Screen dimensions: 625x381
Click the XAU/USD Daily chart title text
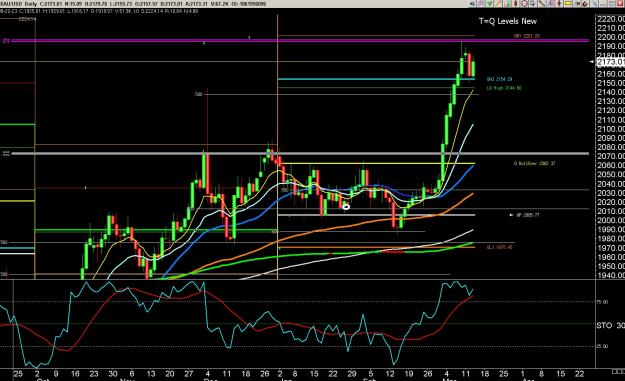19,4
